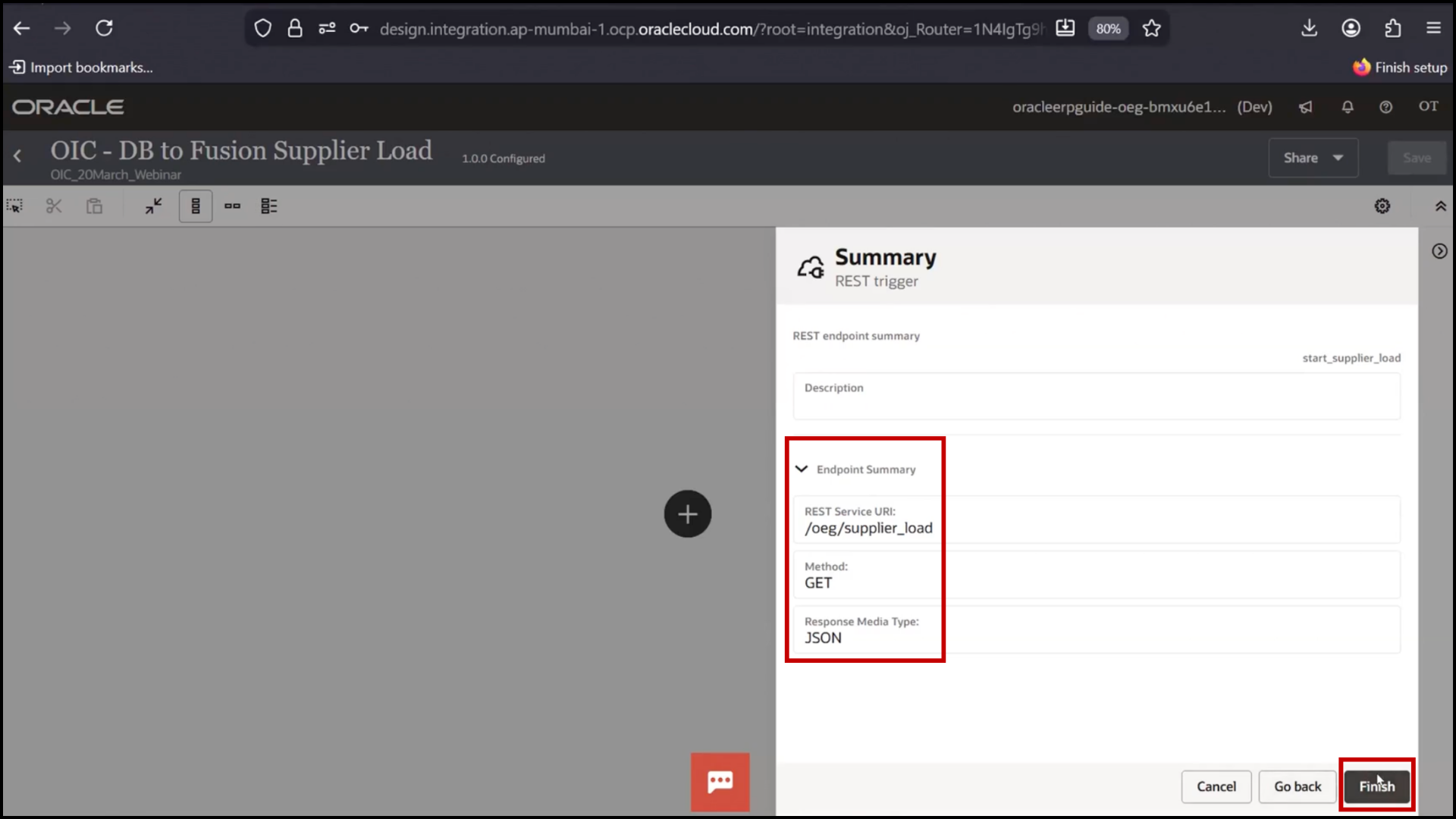
Task: Reload the current page
Action: [x=104, y=29]
